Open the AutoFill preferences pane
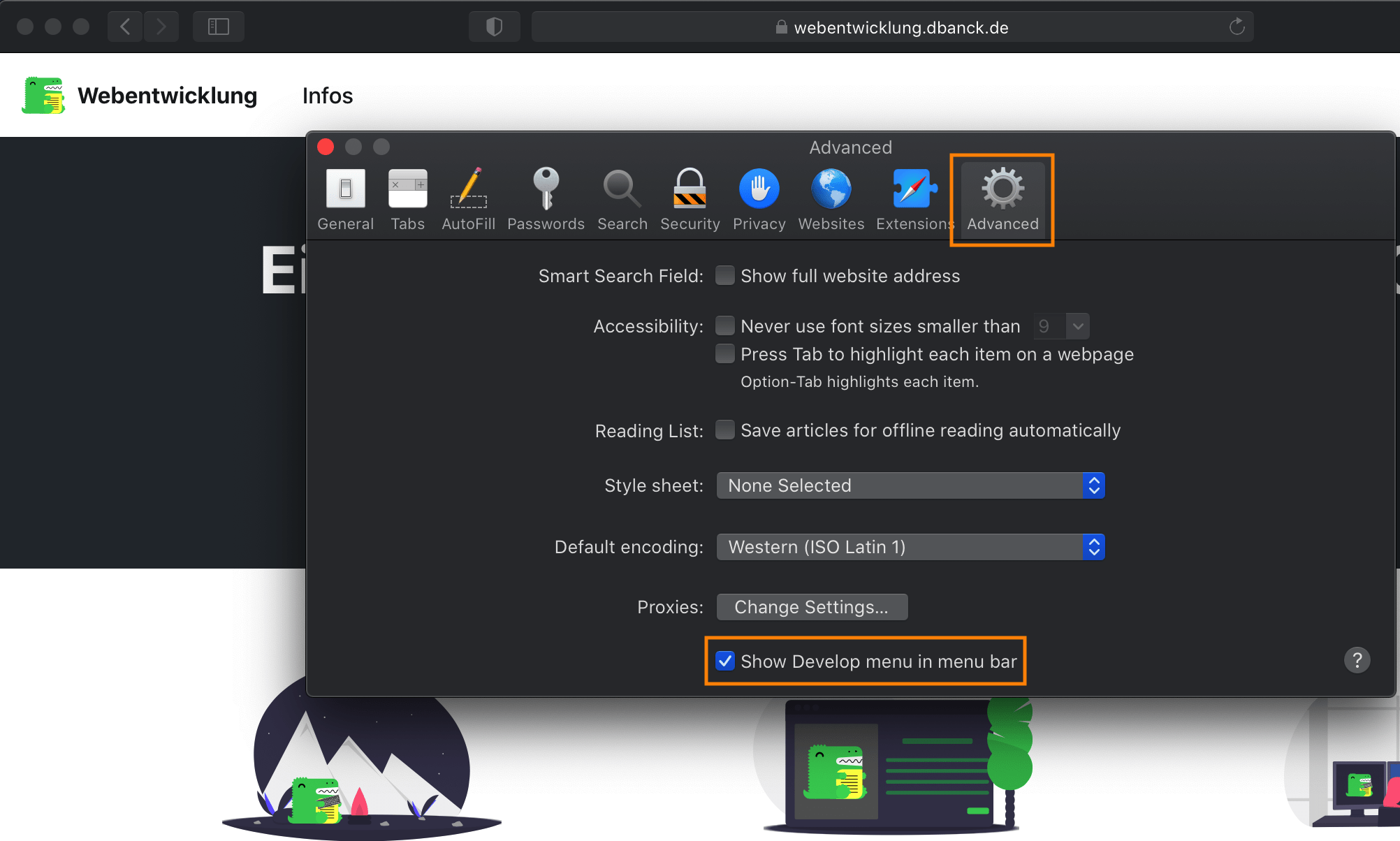This screenshot has width=1400, height=841. (468, 199)
